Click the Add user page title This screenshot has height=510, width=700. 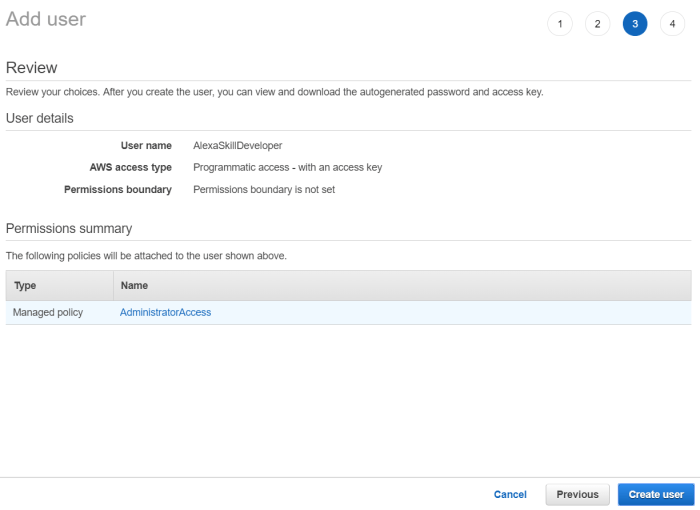[x=46, y=19]
